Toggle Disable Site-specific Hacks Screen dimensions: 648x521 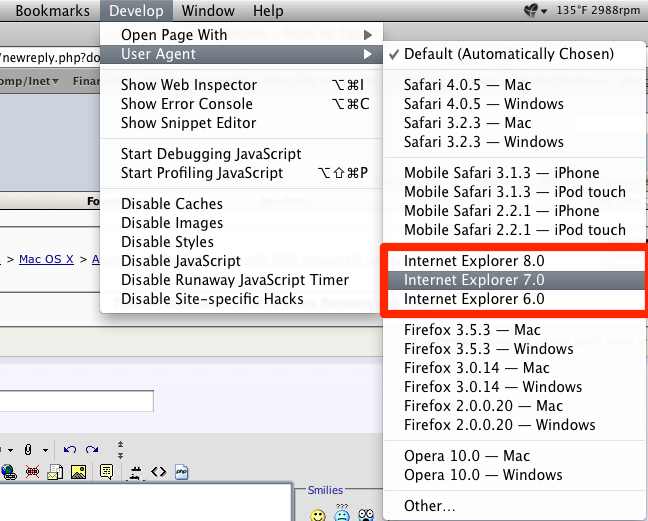[x=242, y=299]
